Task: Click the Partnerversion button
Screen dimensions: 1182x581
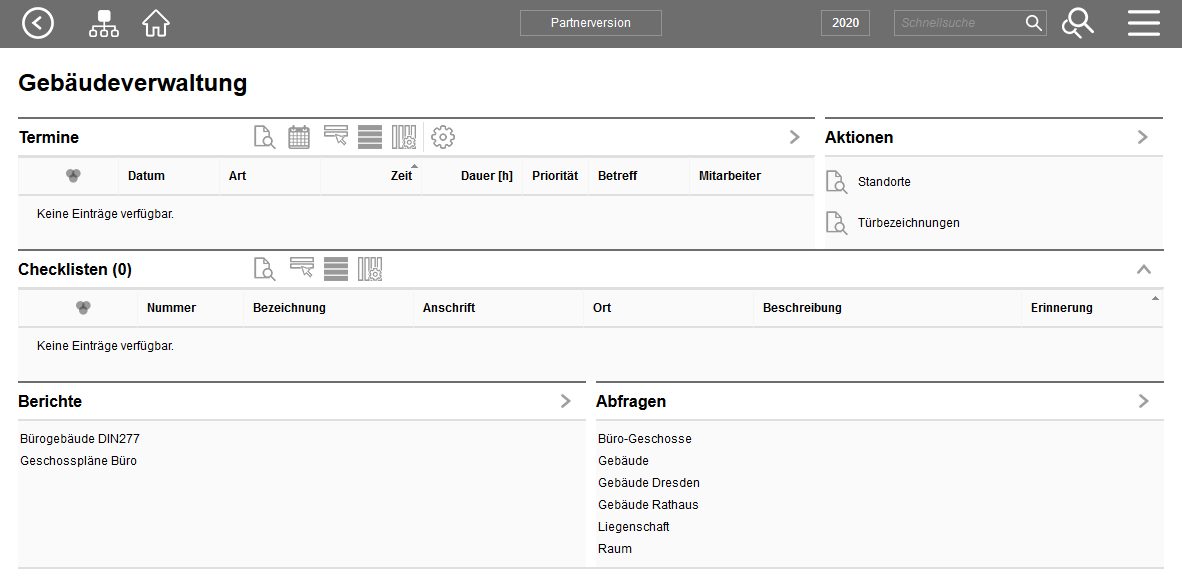Action: click(x=590, y=23)
